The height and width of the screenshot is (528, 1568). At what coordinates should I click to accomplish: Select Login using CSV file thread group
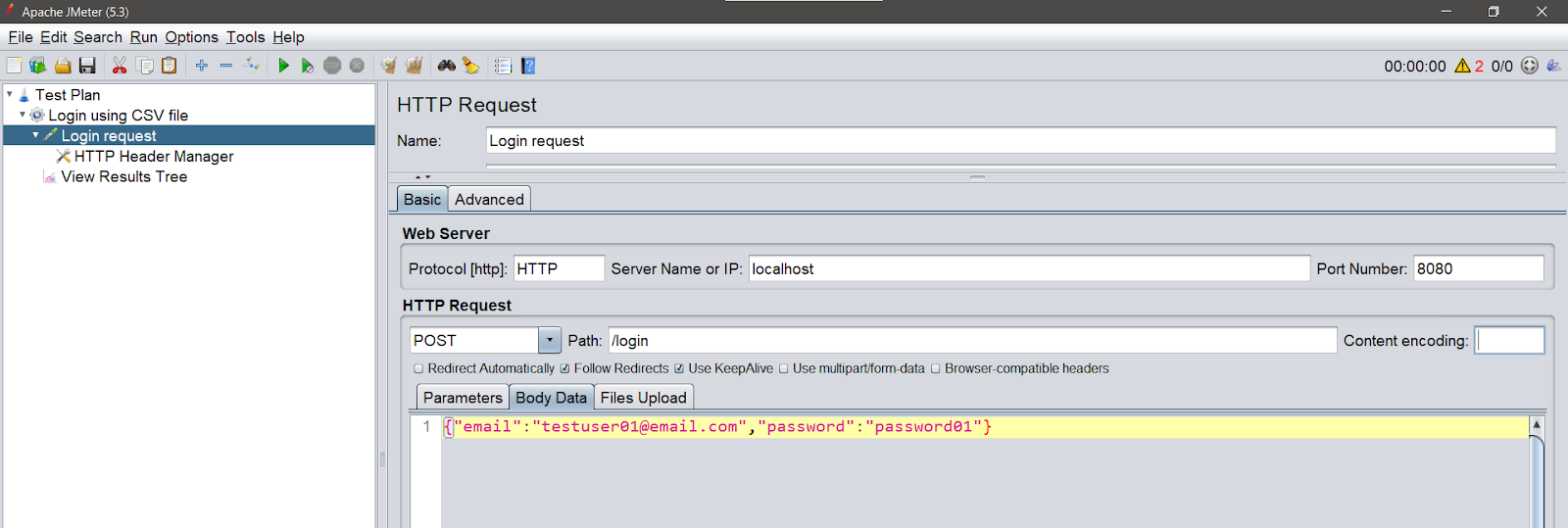[119, 115]
